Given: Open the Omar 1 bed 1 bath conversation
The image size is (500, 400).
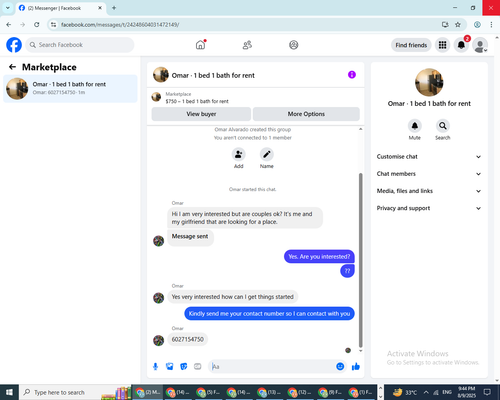Looking at the screenshot, I should 70,88.
